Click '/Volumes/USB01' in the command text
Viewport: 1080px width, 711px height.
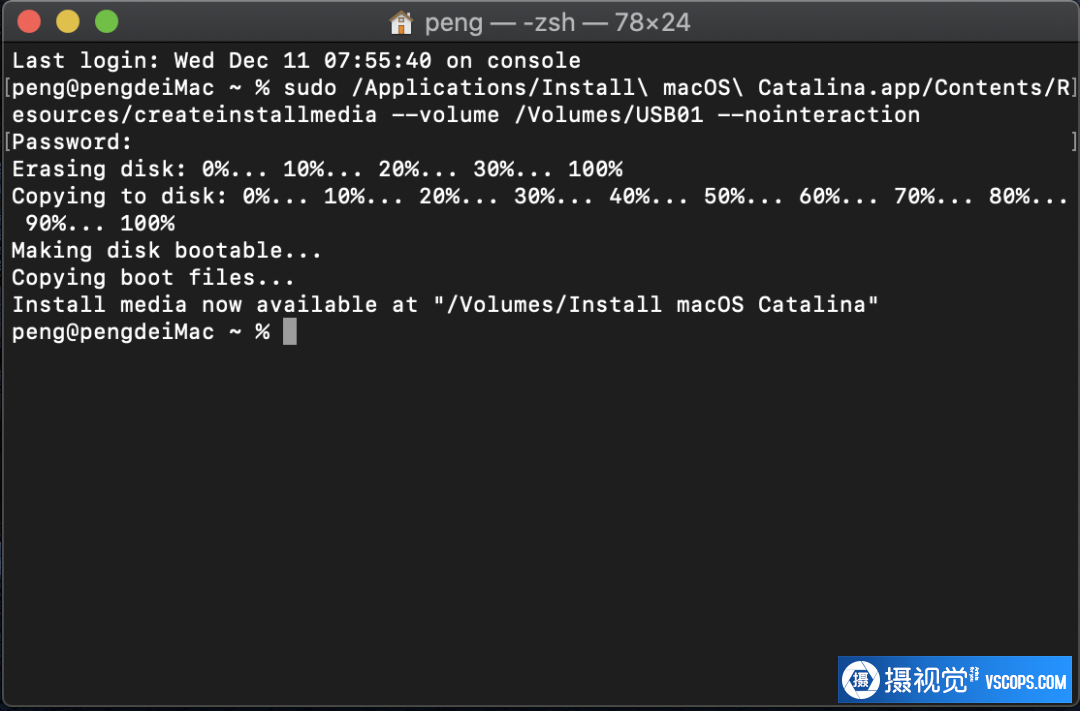pos(609,115)
